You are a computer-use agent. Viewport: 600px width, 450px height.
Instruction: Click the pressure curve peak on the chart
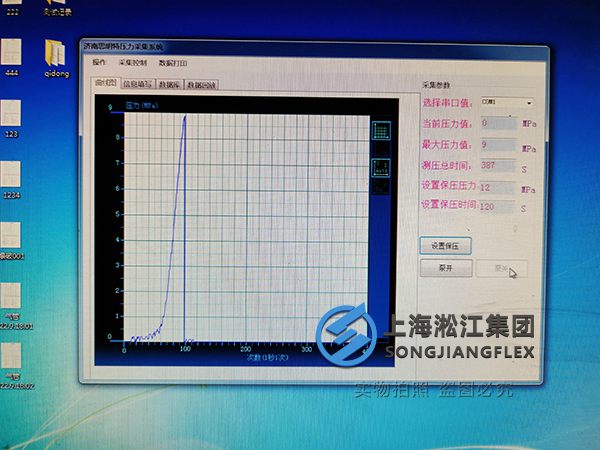(185, 116)
